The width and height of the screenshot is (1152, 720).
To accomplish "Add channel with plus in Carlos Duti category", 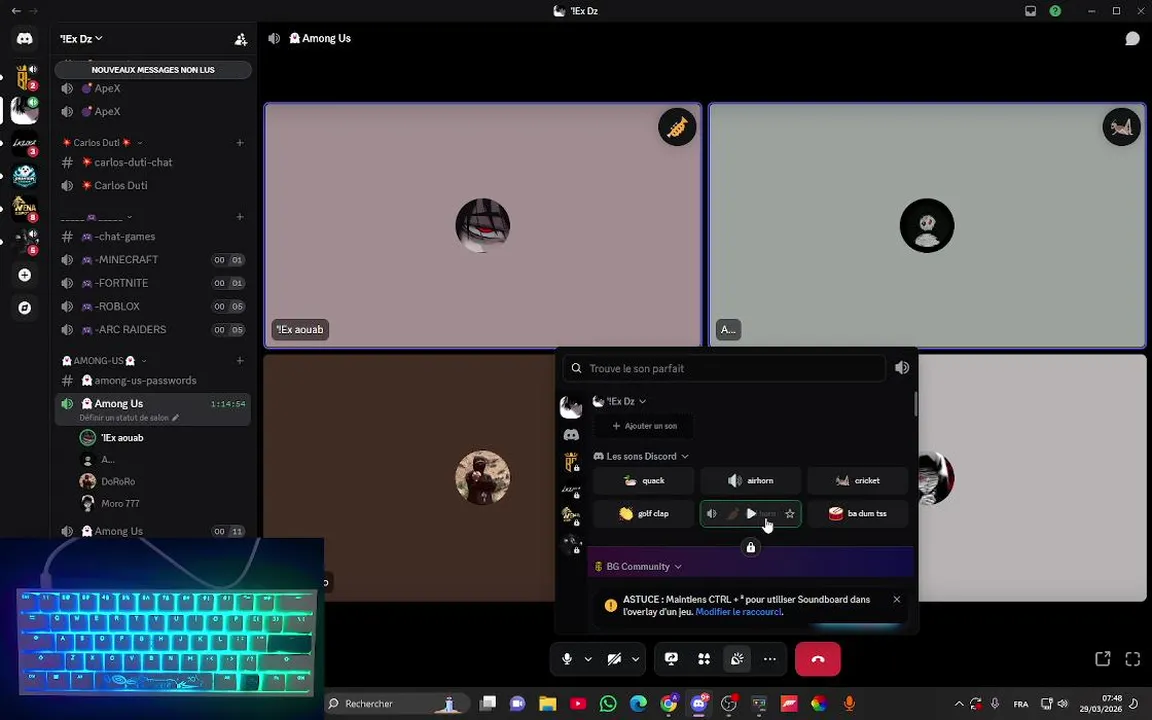I will point(240,143).
